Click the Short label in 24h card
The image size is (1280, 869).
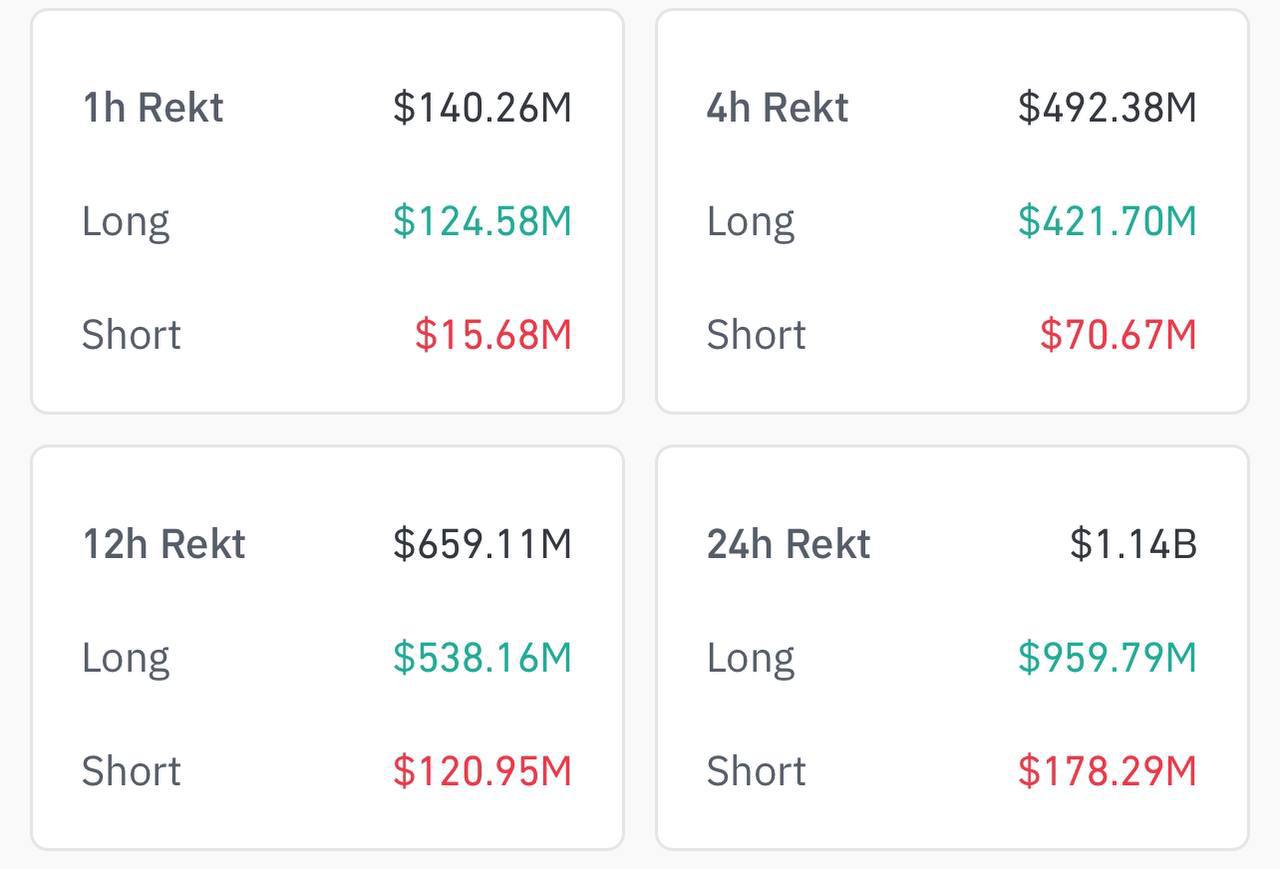[756, 771]
